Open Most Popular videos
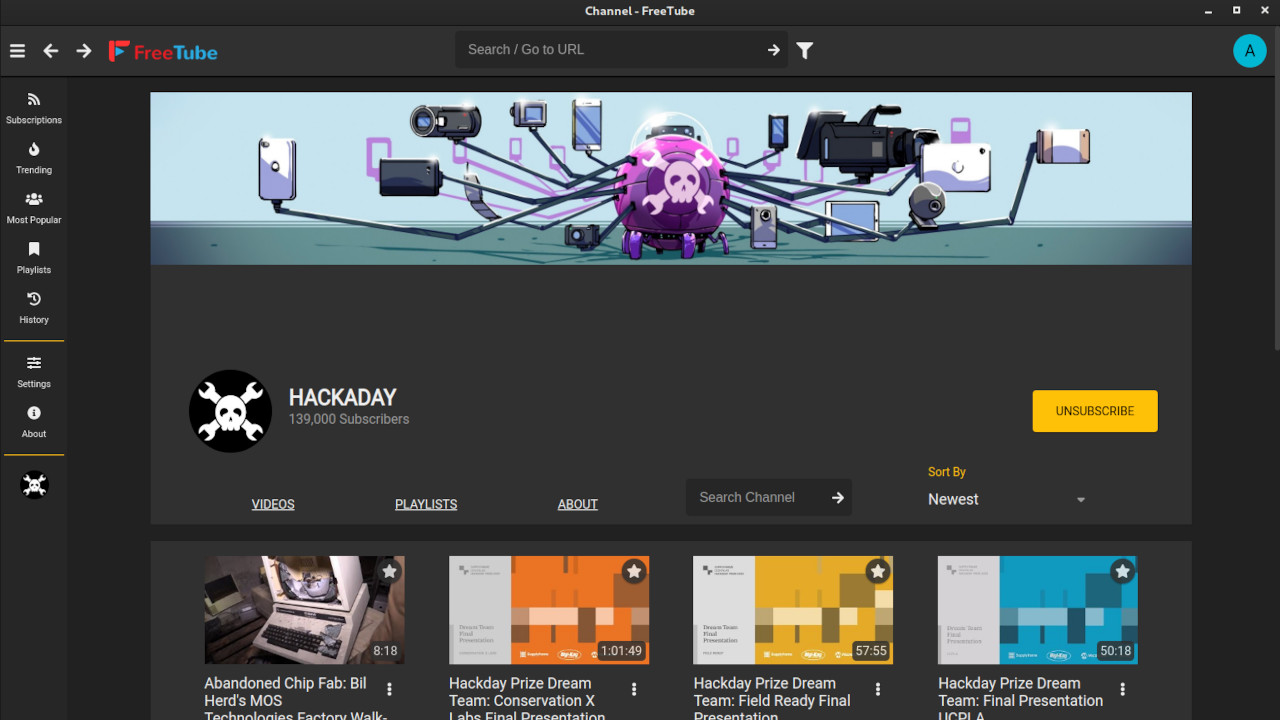The width and height of the screenshot is (1280, 720). point(34,208)
